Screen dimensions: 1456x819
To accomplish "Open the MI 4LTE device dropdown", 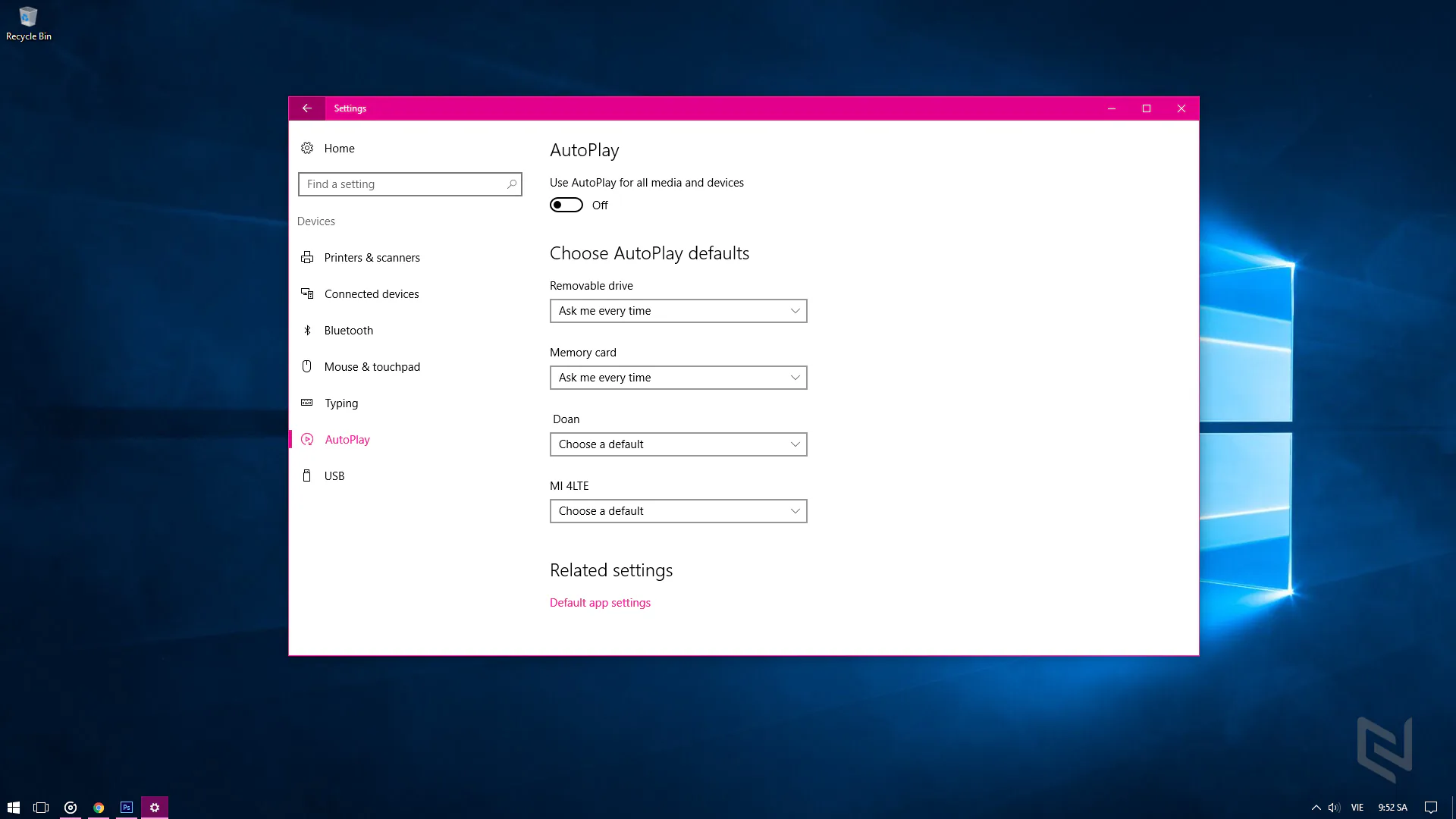I will point(679,511).
